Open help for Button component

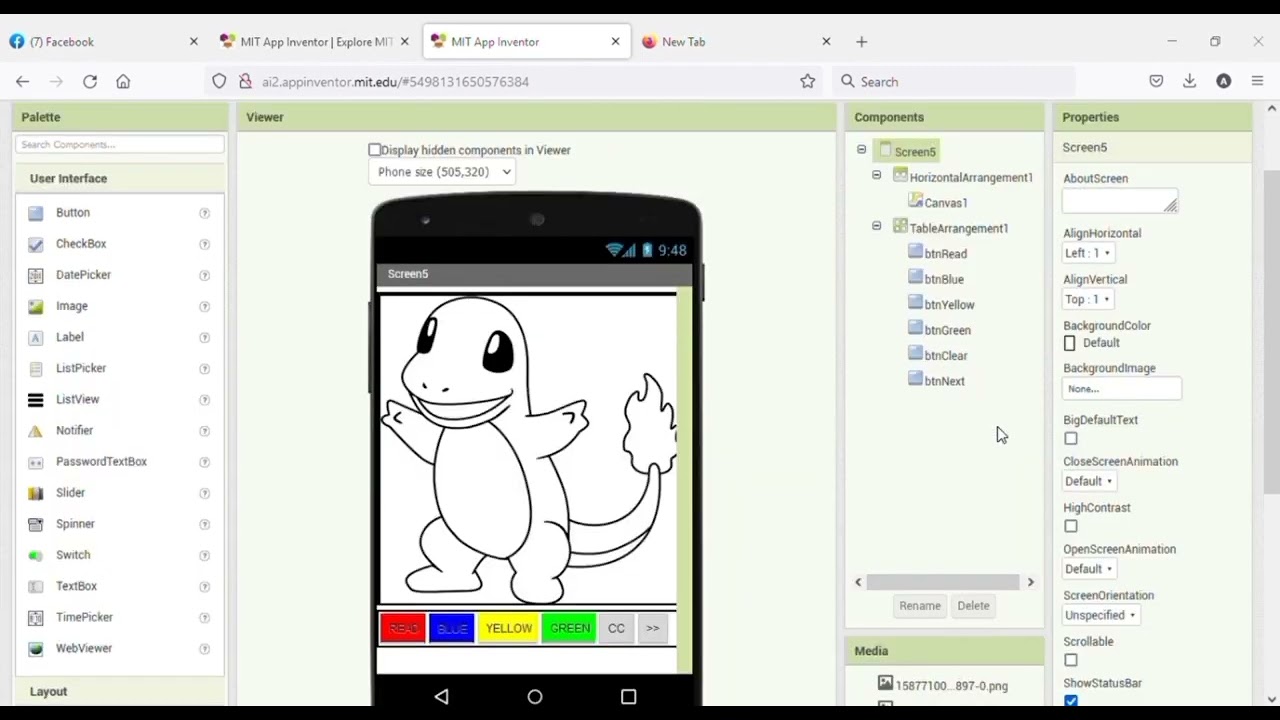[204, 213]
